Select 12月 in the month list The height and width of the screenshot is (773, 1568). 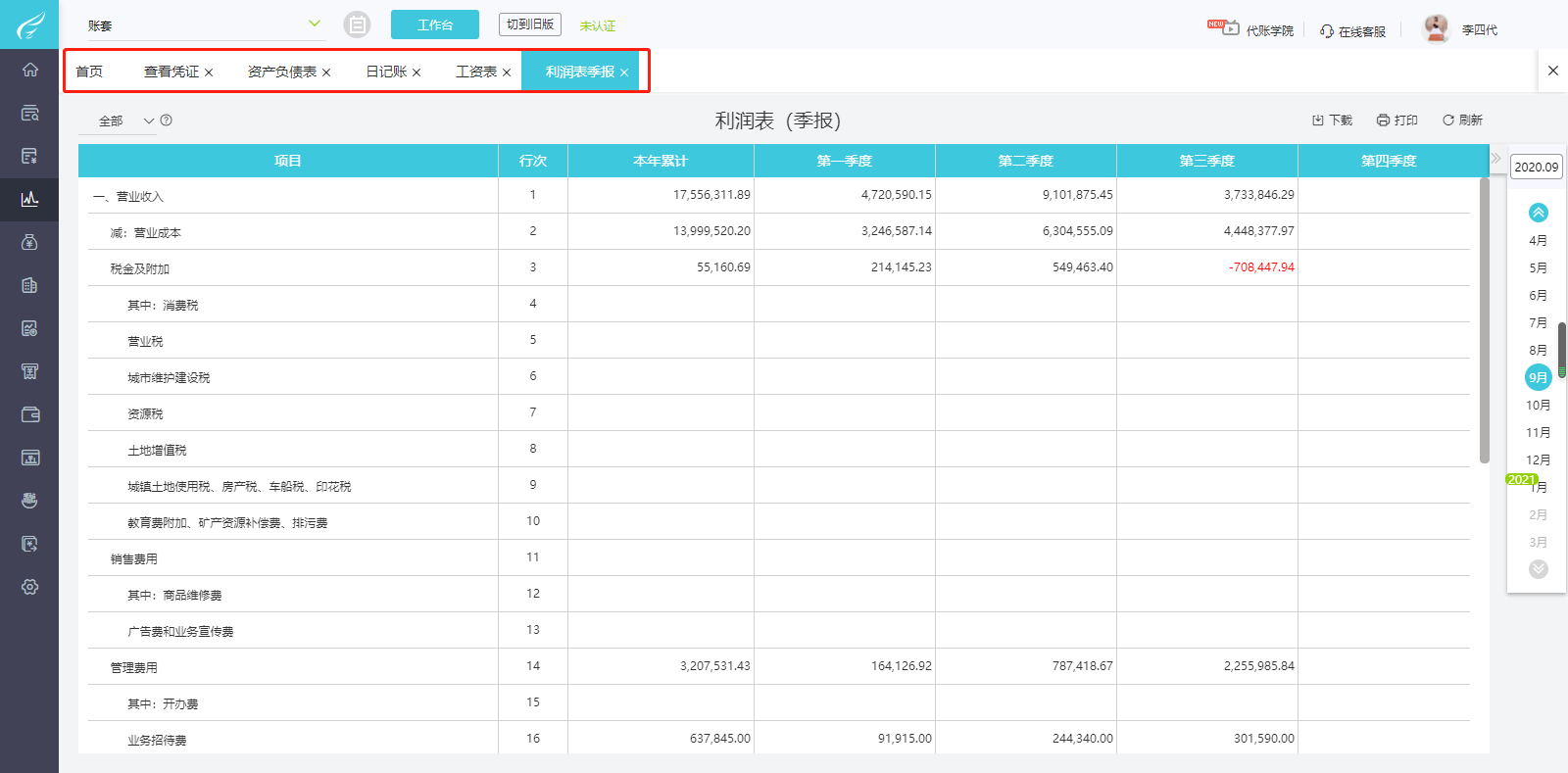click(x=1539, y=459)
